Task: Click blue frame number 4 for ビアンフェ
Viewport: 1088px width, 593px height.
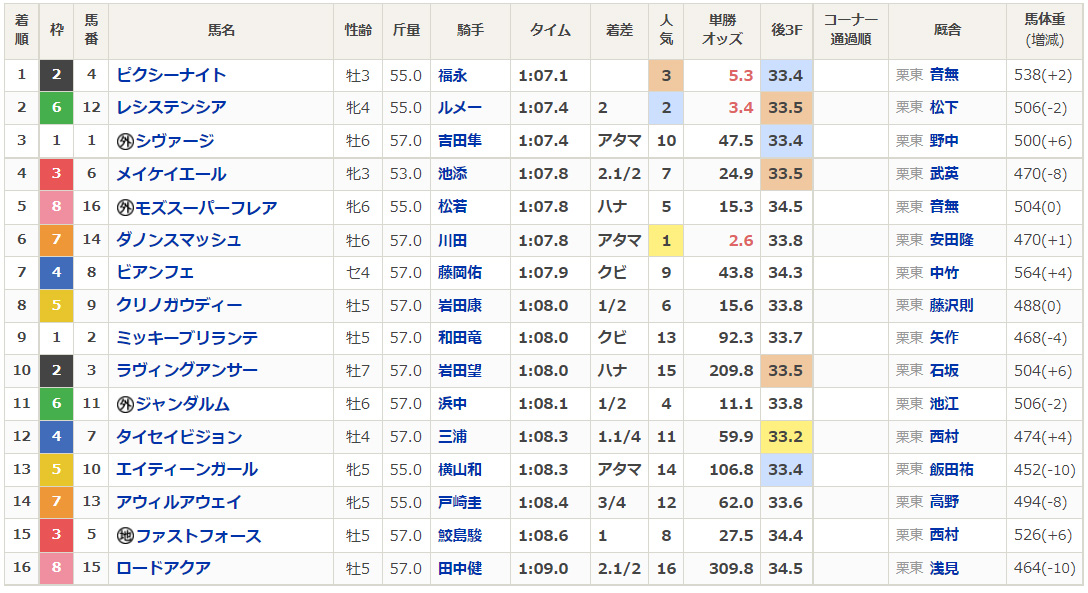Action: coord(56,273)
